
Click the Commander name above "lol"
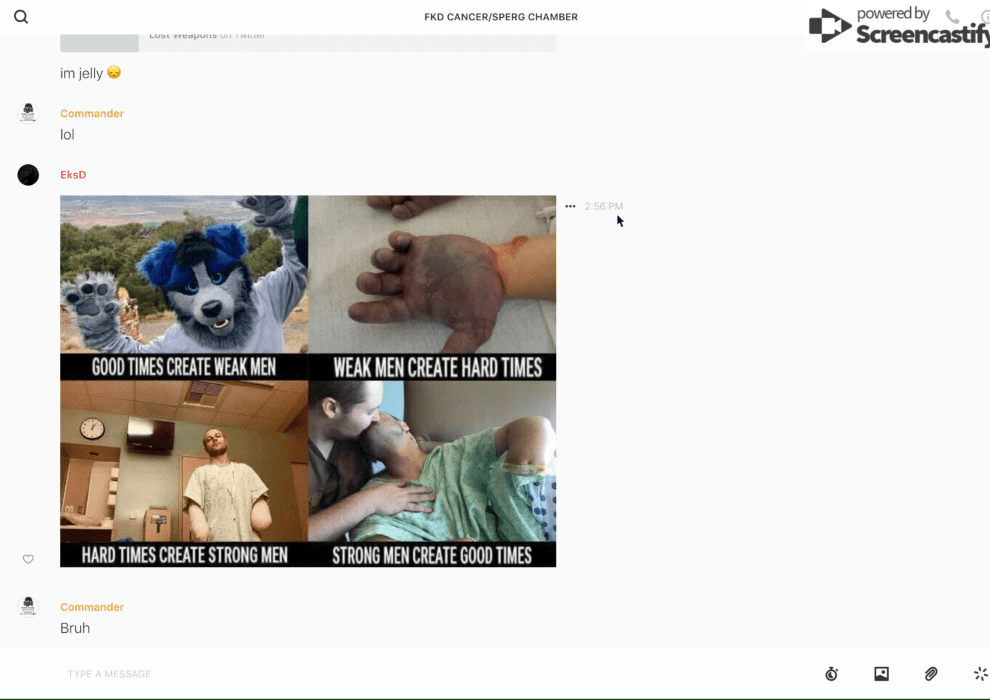point(92,114)
